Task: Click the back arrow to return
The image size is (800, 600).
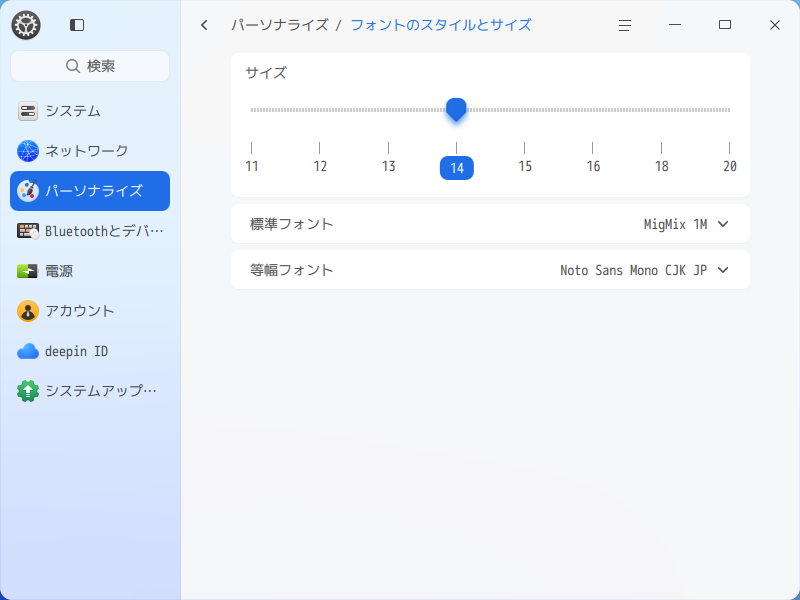Action: [x=203, y=25]
